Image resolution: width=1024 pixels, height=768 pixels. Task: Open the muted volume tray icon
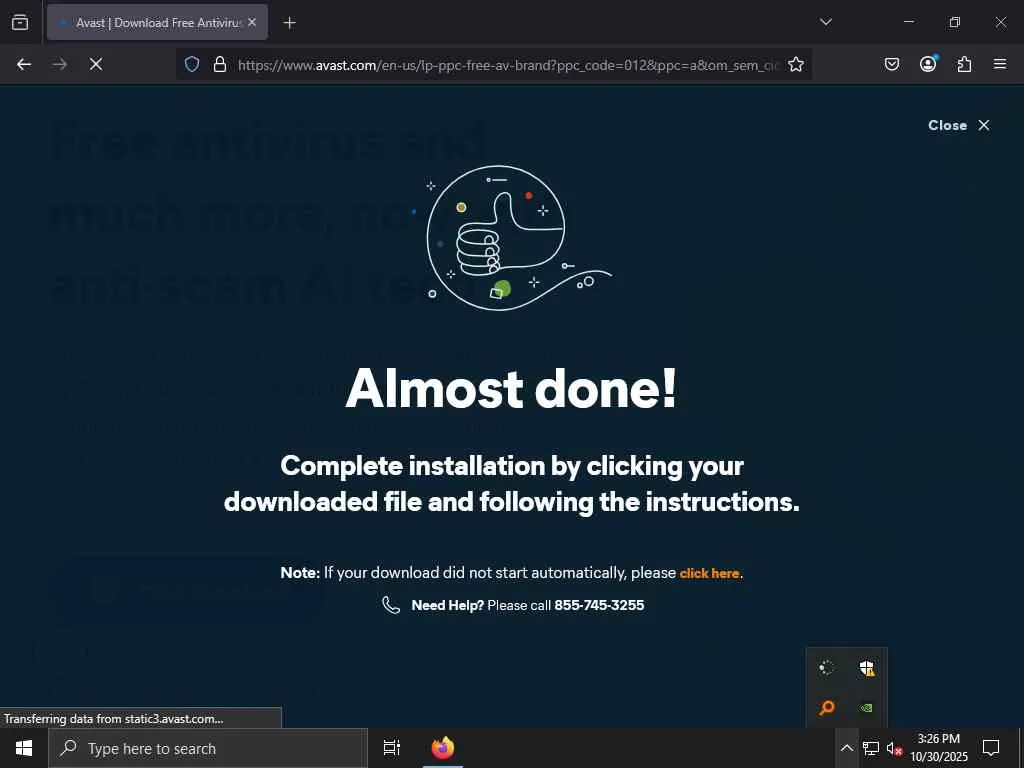point(895,748)
